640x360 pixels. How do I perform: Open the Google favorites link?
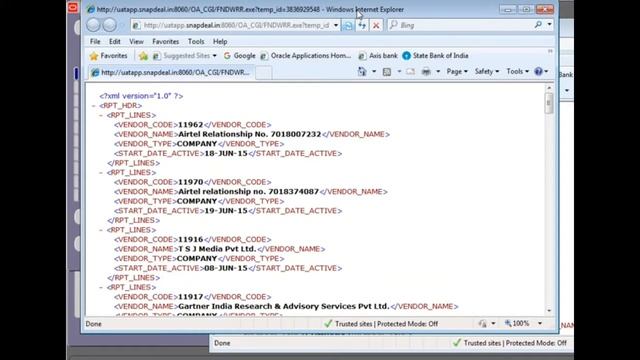click(x=240, y=56)
